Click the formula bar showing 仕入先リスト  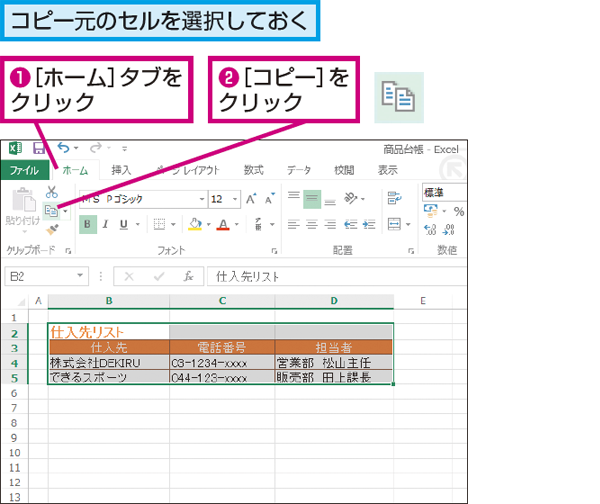337,276
